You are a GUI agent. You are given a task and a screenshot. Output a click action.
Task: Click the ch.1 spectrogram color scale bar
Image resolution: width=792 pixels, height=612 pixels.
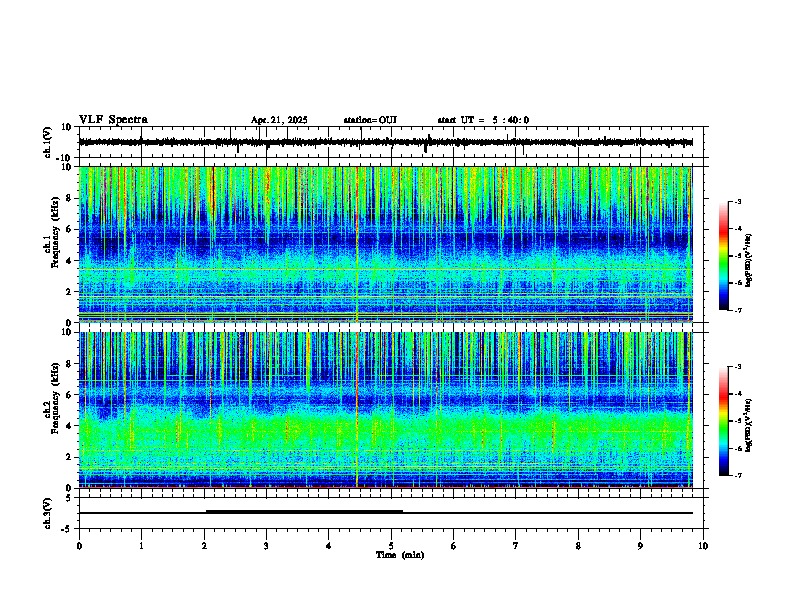[x=723, y=256]
